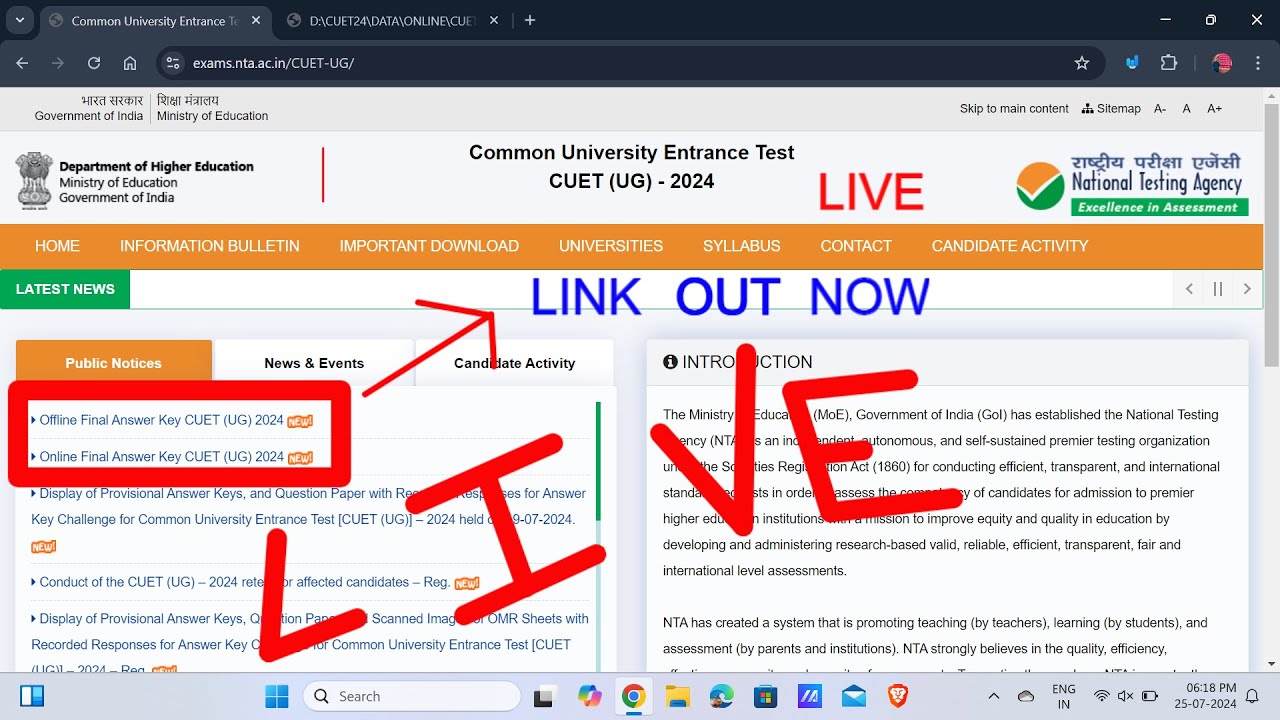Image resolution: width=1280 pixels, height=720 pixels.
Task: Open the Chrome profile avatar
Action: 1222,63
